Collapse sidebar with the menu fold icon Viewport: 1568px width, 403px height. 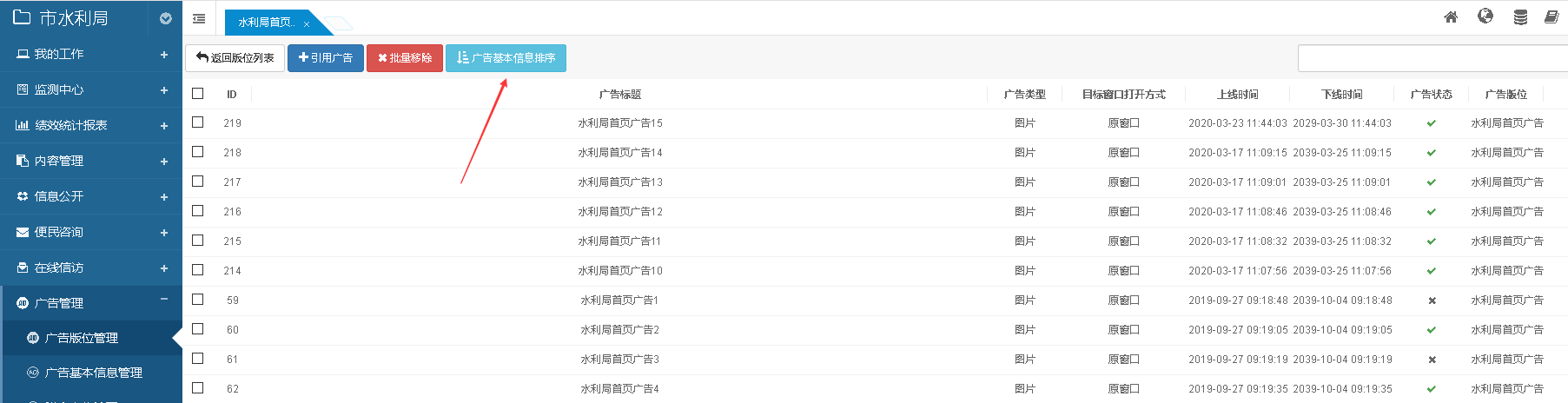[x=199, y=18]
